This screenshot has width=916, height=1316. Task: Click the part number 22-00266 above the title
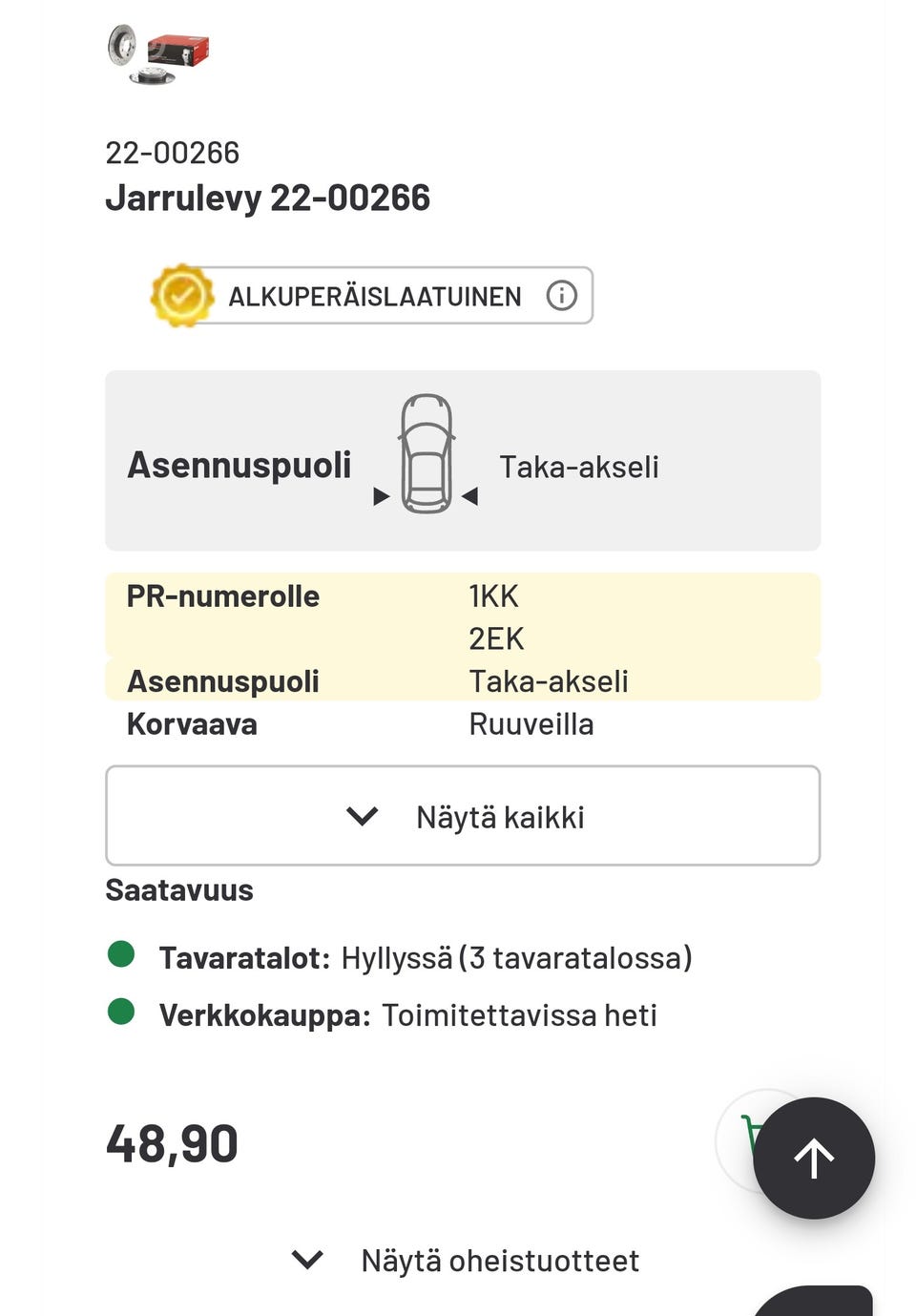[x=172, y=152]
